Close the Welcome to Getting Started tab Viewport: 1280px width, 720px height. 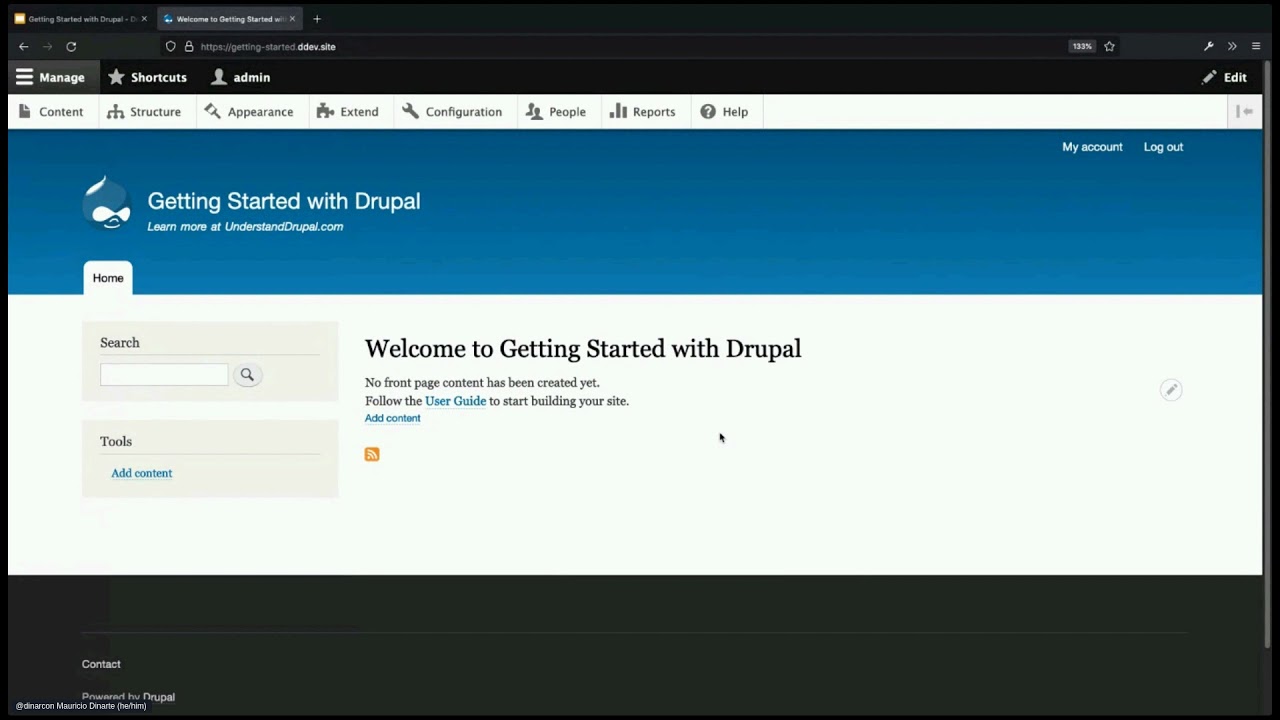[x=292, y=19]
